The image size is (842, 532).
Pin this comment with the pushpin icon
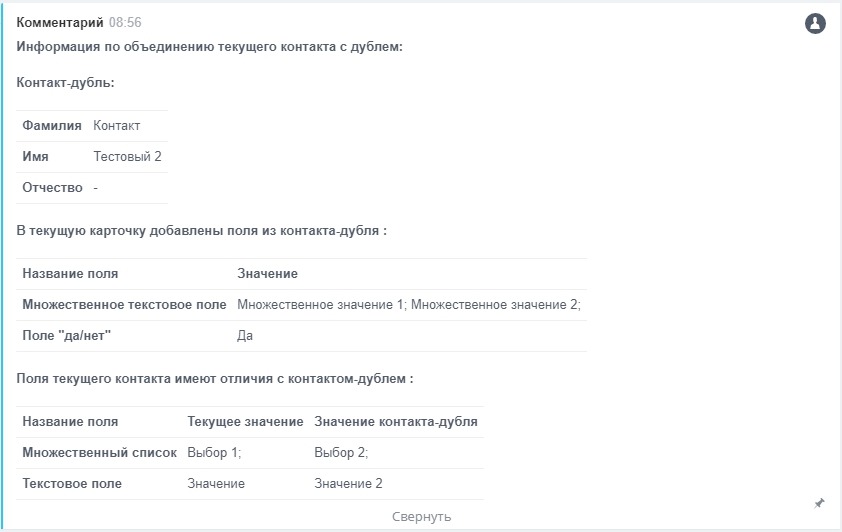click(x=820, y=503)
